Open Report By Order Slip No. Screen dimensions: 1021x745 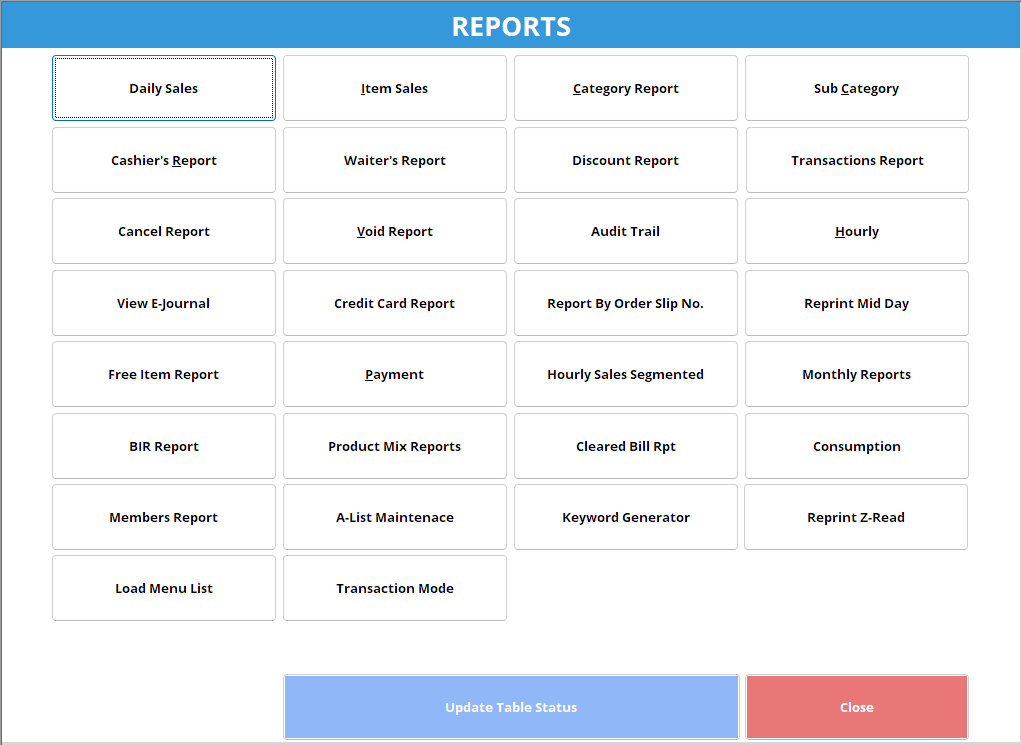(625, 302)
